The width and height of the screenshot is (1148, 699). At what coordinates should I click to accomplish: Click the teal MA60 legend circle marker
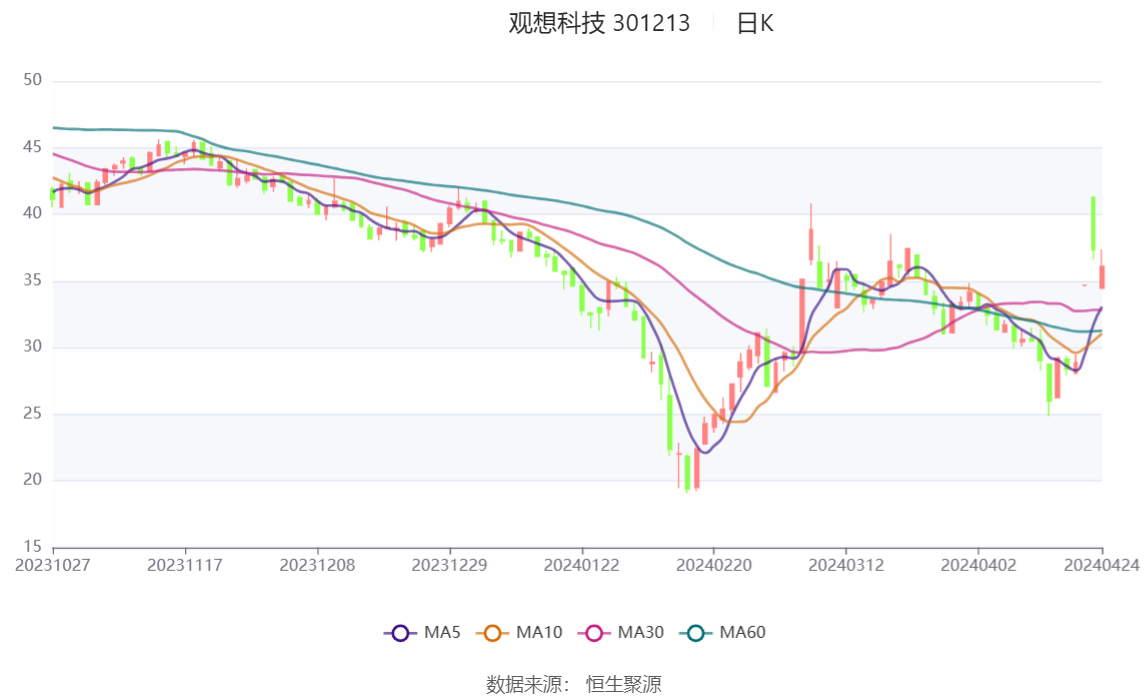(697, 632)
